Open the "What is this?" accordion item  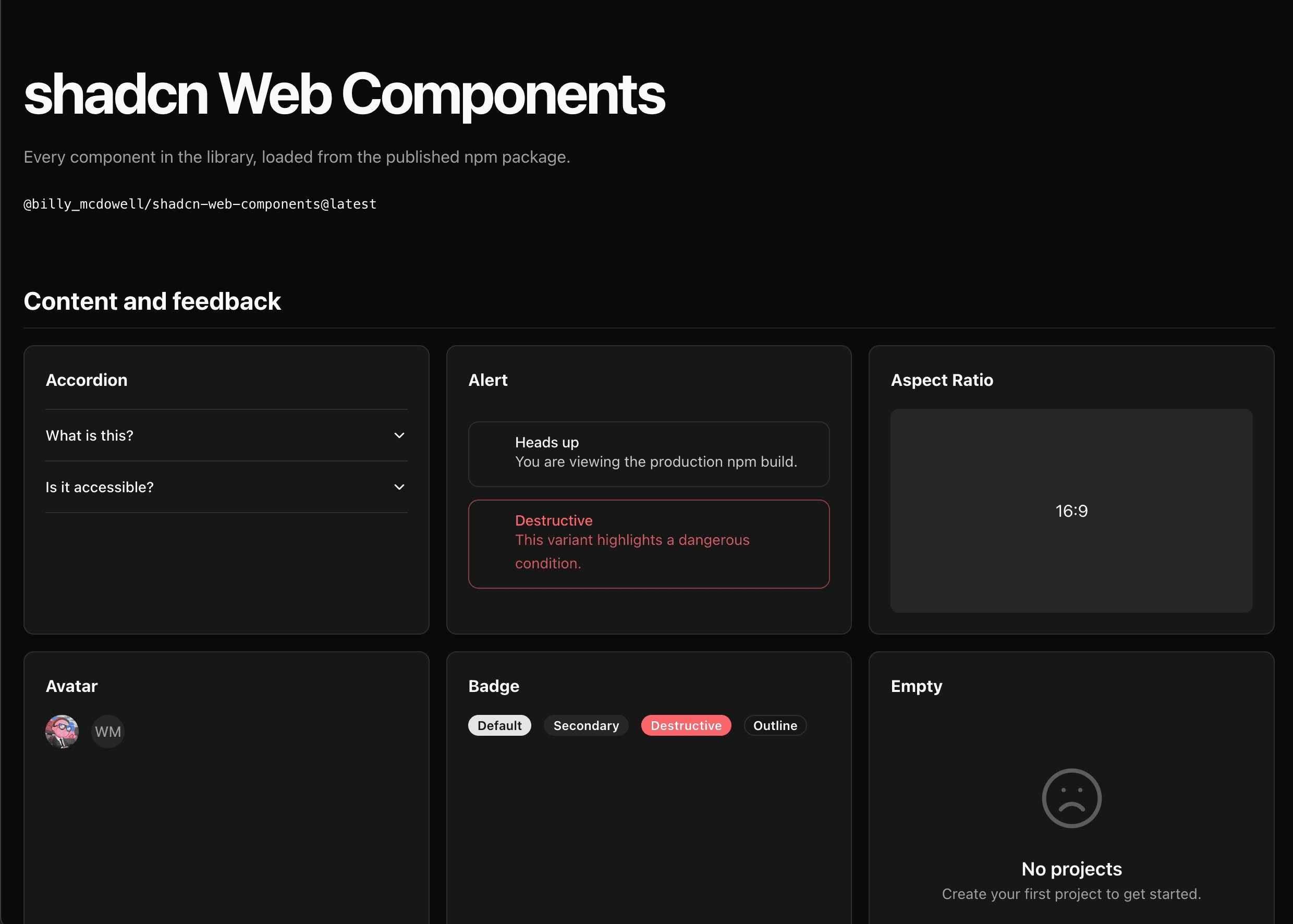226,435
